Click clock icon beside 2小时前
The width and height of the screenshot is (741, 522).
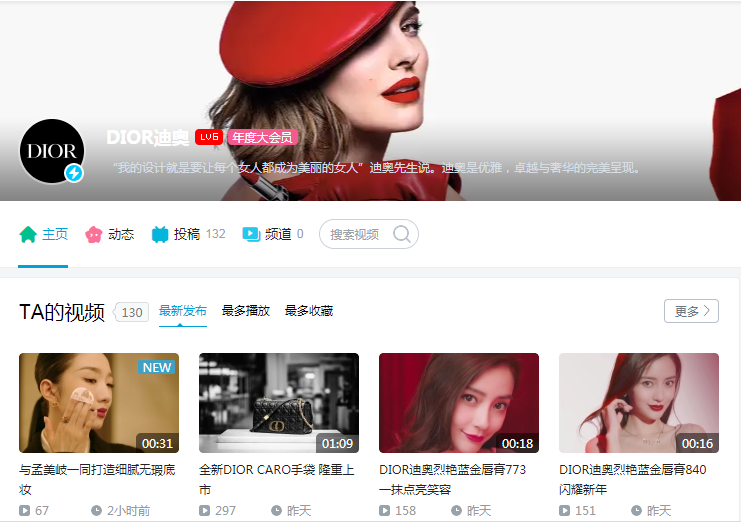pos(96,511)
